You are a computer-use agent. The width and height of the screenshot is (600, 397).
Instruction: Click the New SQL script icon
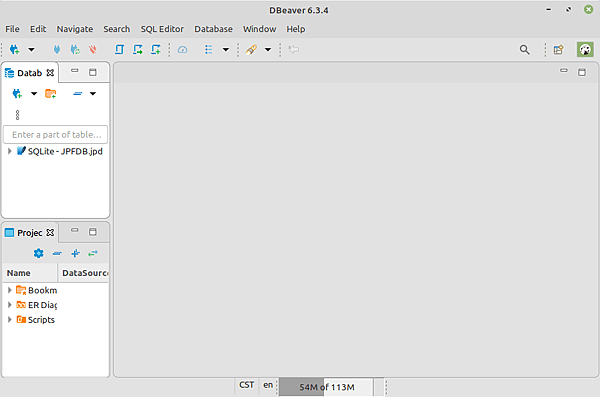(156, 49)
